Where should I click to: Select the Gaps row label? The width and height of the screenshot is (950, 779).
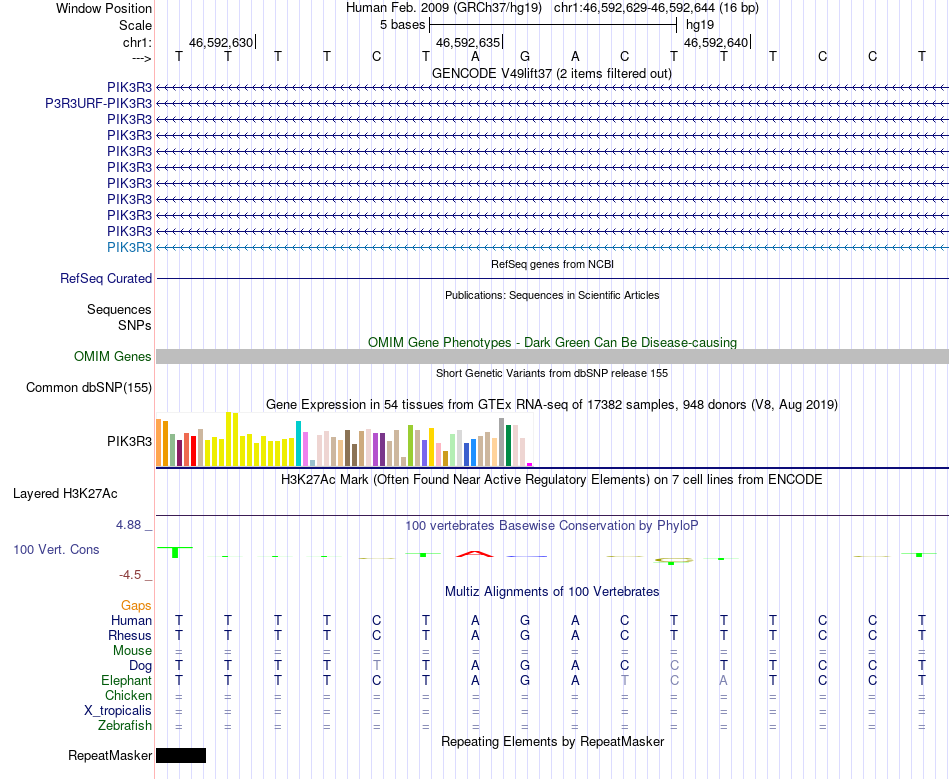(x=136, y=605)
